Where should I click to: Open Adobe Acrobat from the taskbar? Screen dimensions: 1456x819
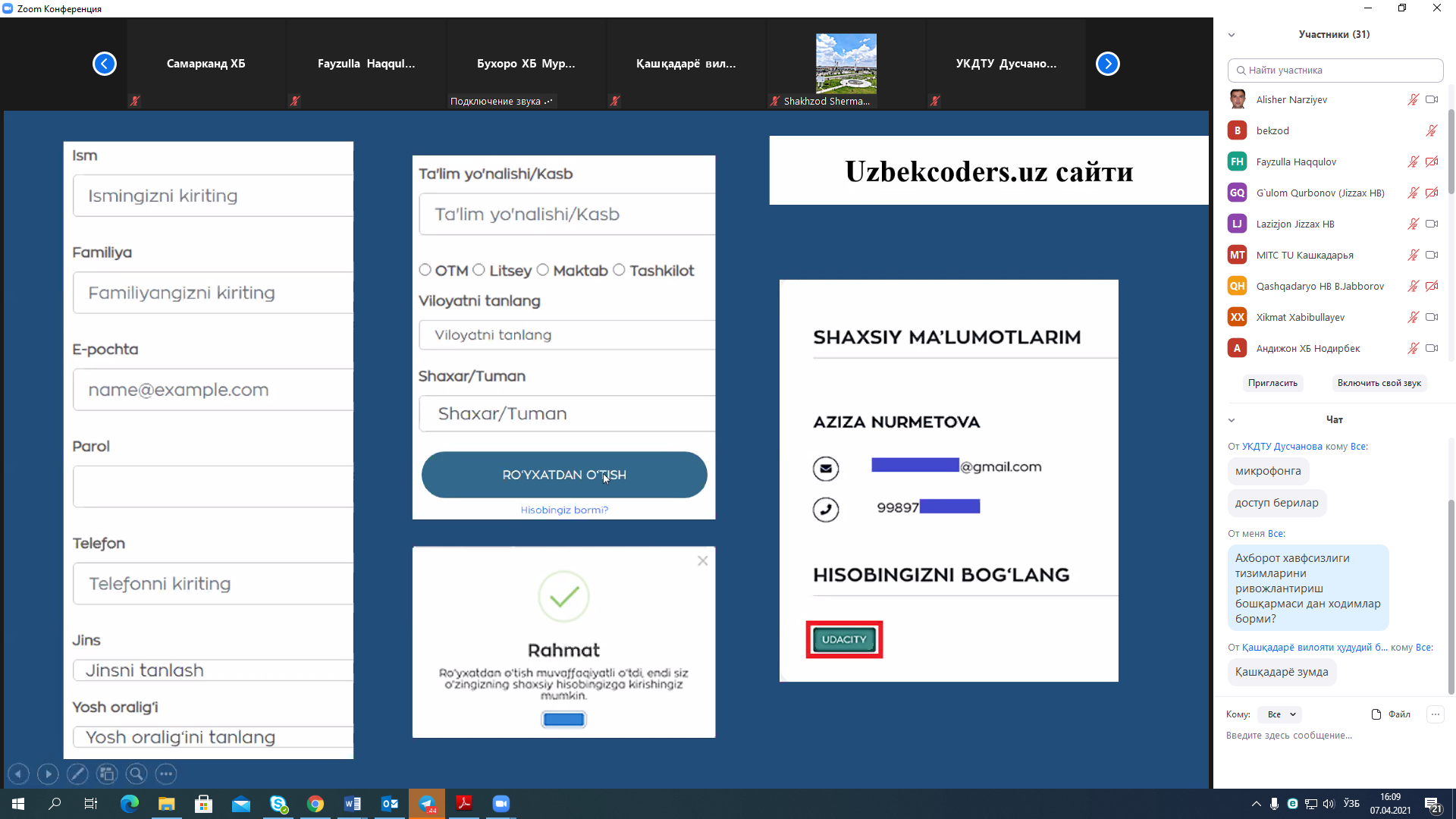464,804
